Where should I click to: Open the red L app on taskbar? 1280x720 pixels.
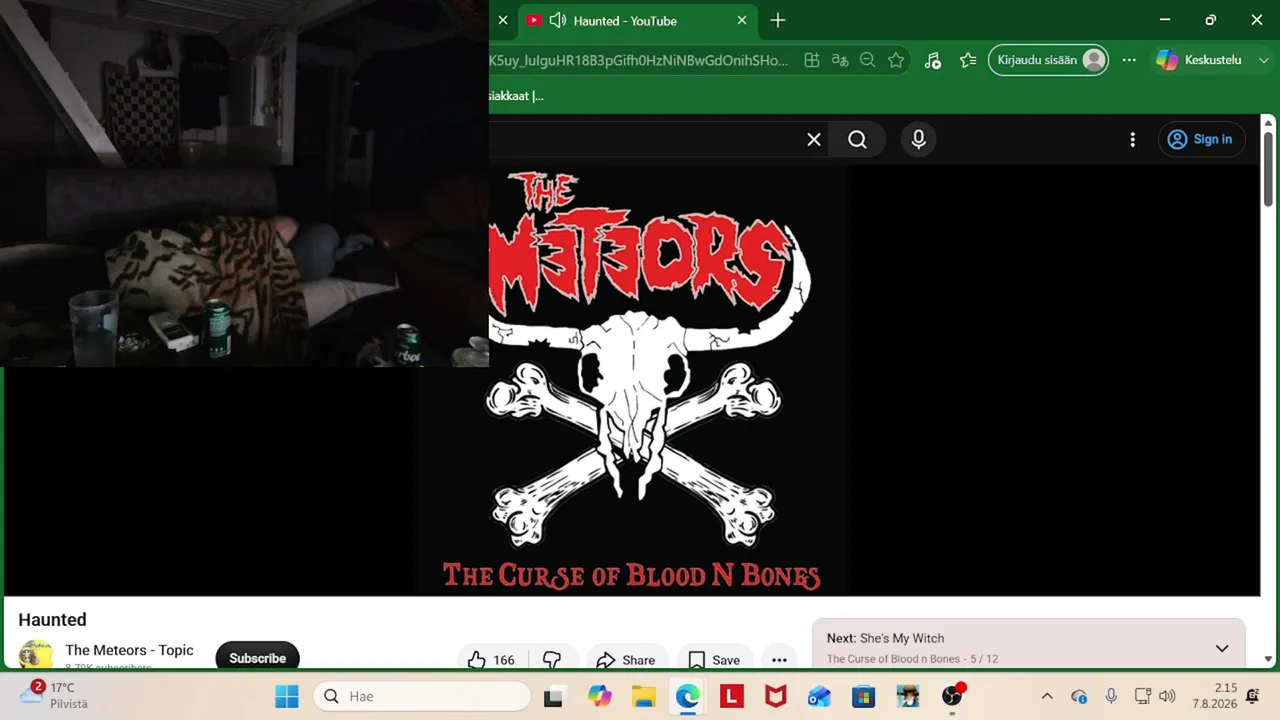coord(731,696)
